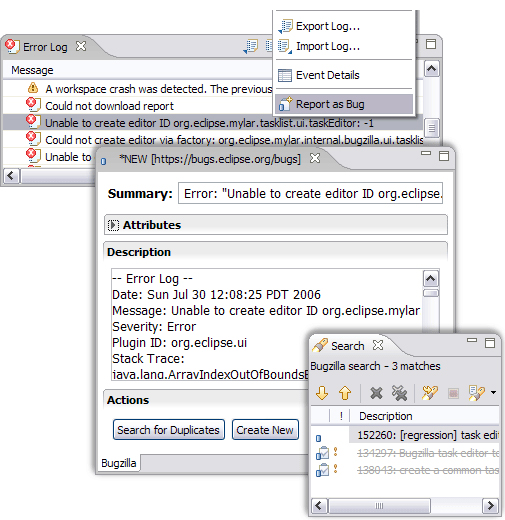Remove all matches with double X icon
This screenshot has height=520, width=505.
coord(399,393)
